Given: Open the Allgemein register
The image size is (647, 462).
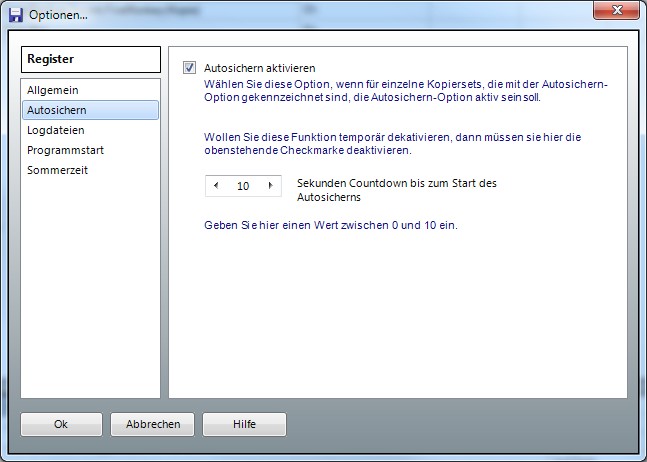Looking at the screenshot, I should tap(53, 91).
